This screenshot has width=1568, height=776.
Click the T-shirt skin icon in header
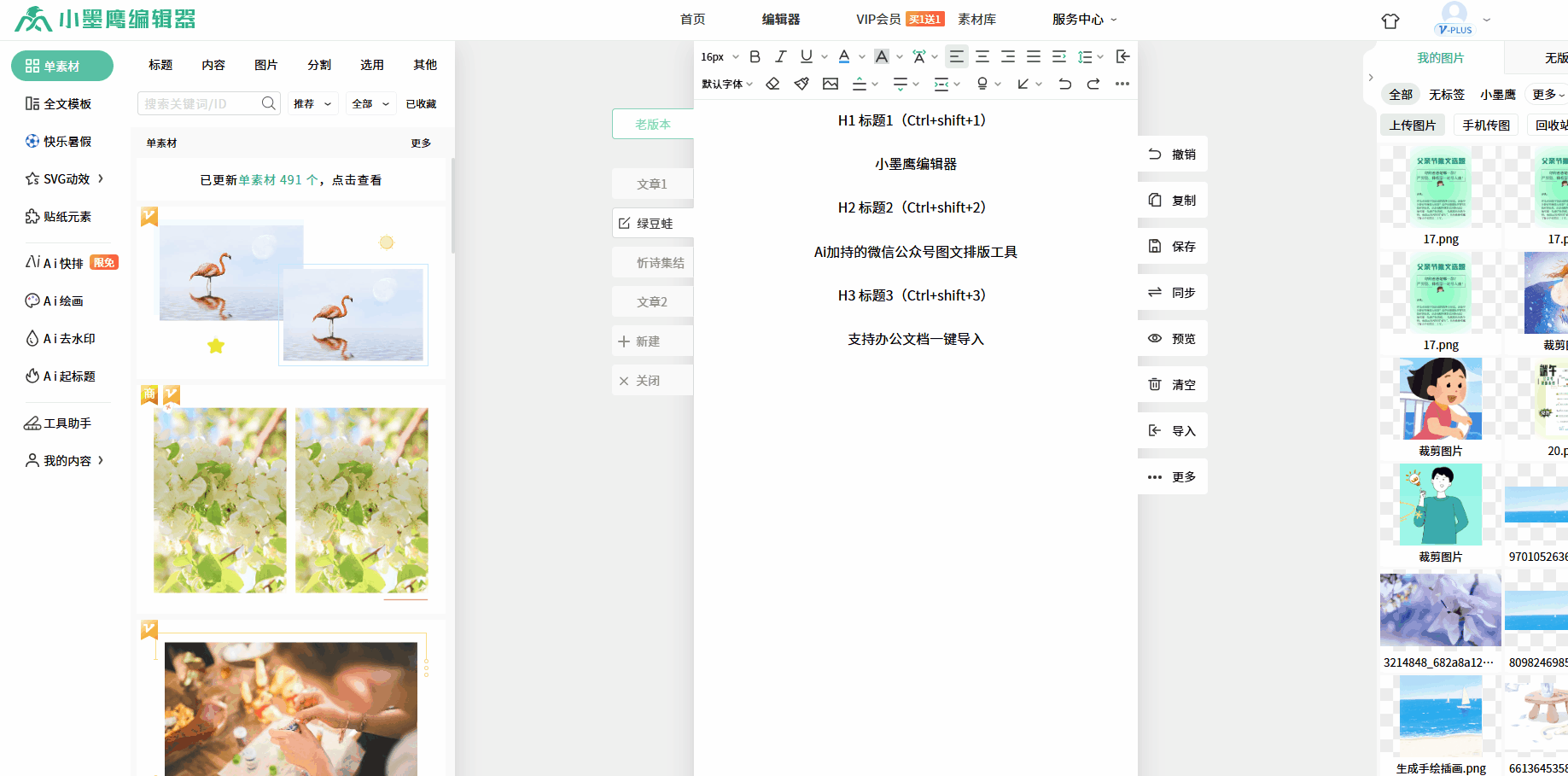1390,20
